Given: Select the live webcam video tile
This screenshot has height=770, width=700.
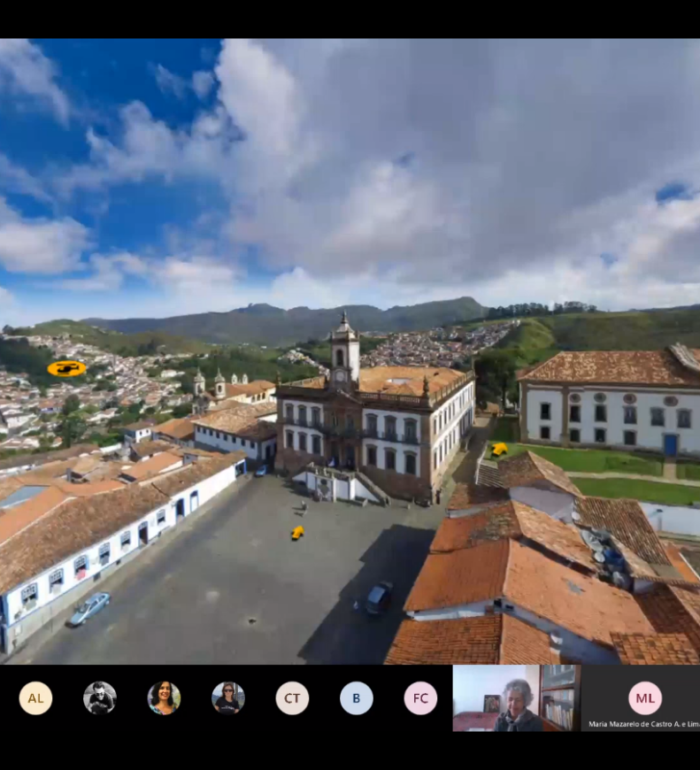Looking at the screenshot, I should pyautogui.click(x=515, y=698).
